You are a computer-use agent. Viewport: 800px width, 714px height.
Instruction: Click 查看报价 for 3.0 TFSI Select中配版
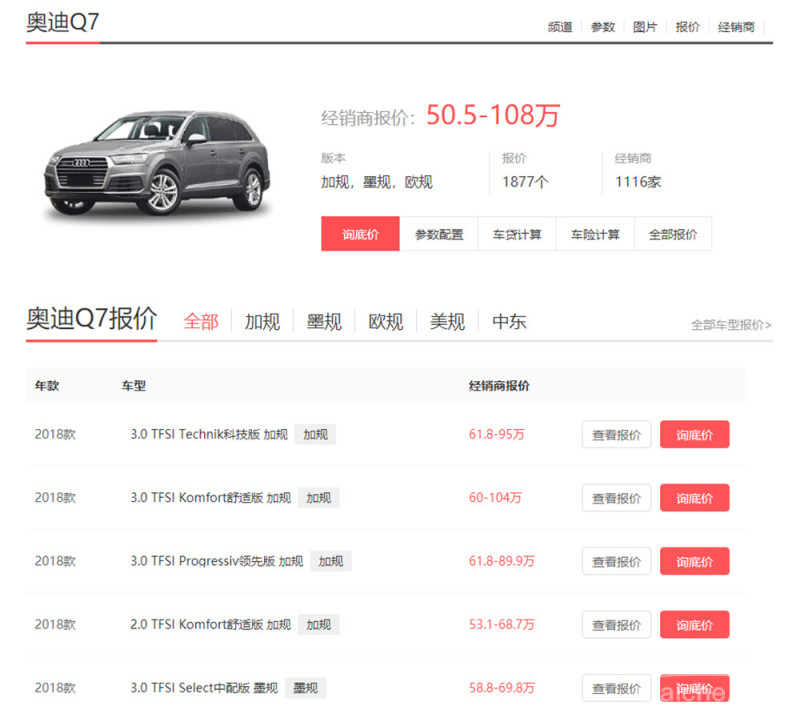click(x=616, y=688)
